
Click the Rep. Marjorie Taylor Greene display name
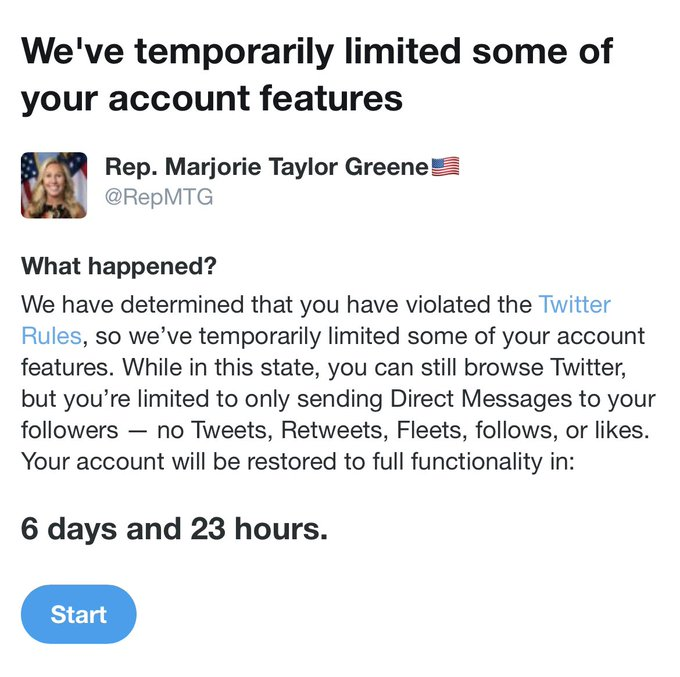click(266, 167)
